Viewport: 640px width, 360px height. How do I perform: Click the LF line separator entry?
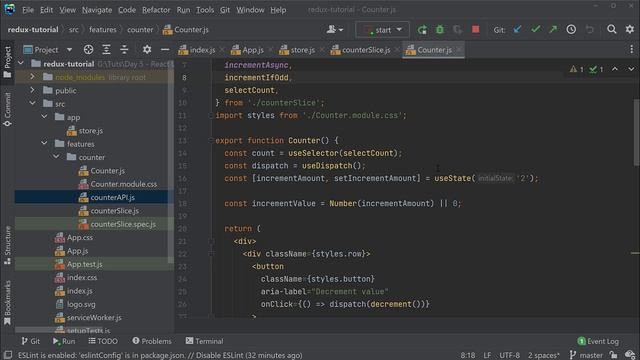coord(487,355)
